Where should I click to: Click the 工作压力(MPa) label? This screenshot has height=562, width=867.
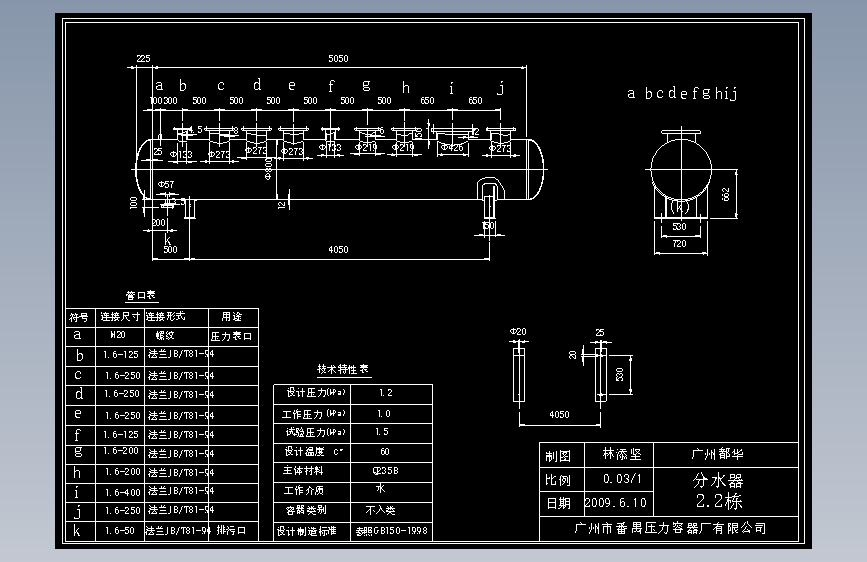point(314,414)
